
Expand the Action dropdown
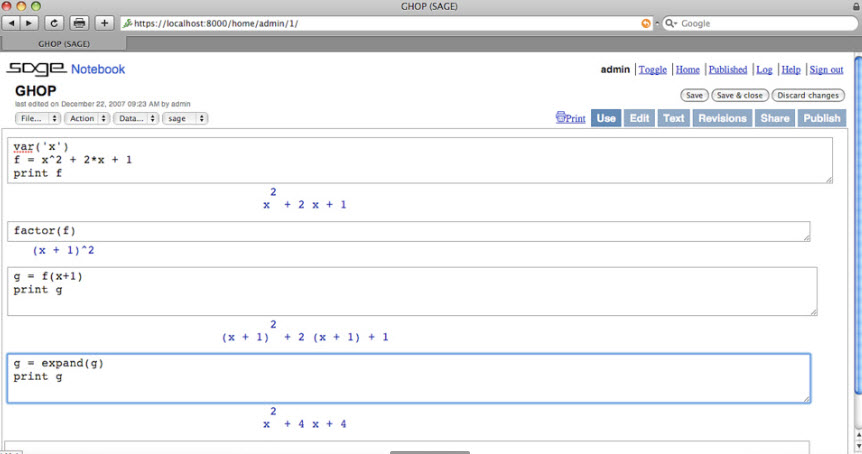pos(85,118)
